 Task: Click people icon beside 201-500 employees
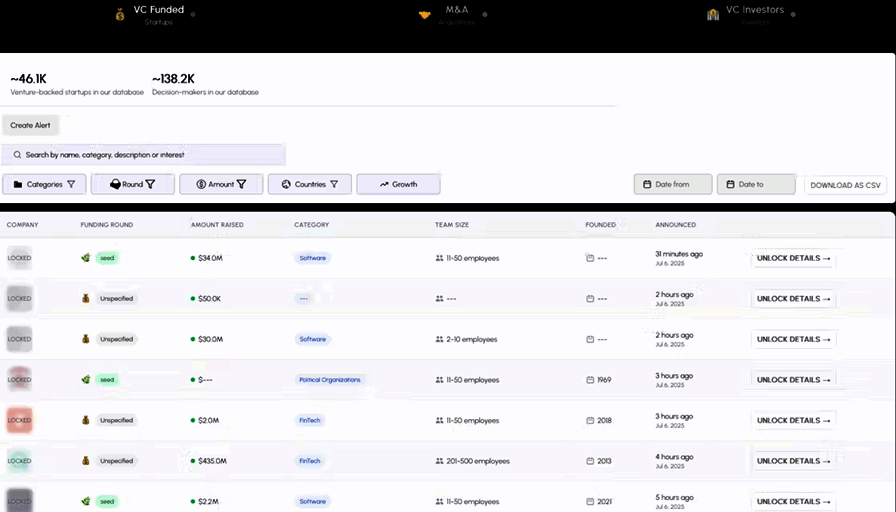coord(439,461)
